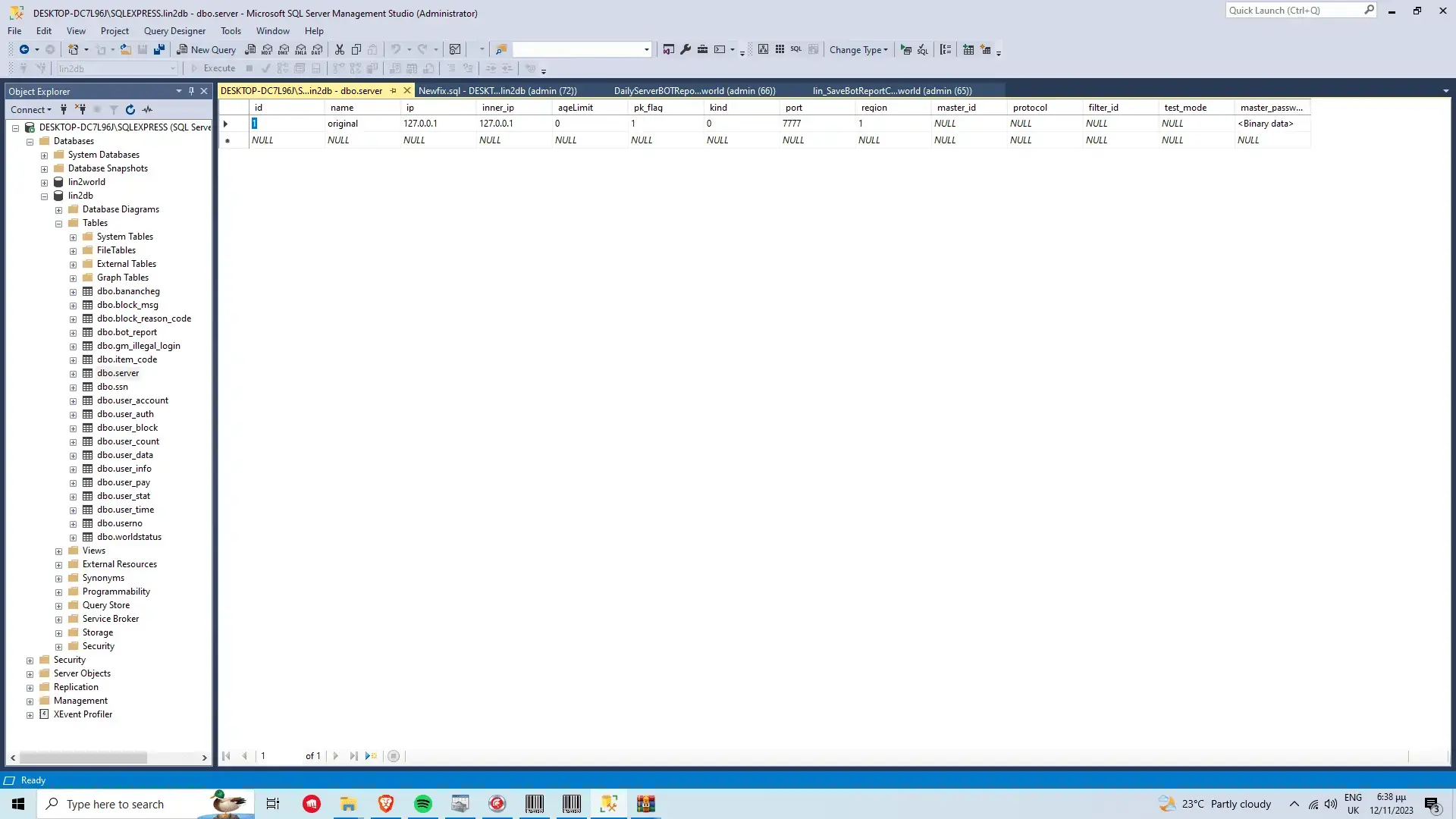This screenshot has height=819, width=1456.
Task: Go to next record navigation arrow
Action: coord(335,756)
